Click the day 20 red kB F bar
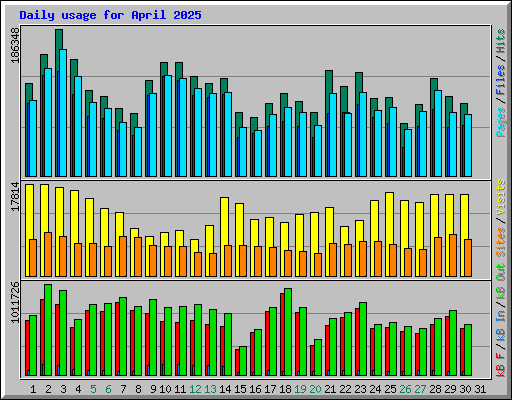 (x=312, y=360)
